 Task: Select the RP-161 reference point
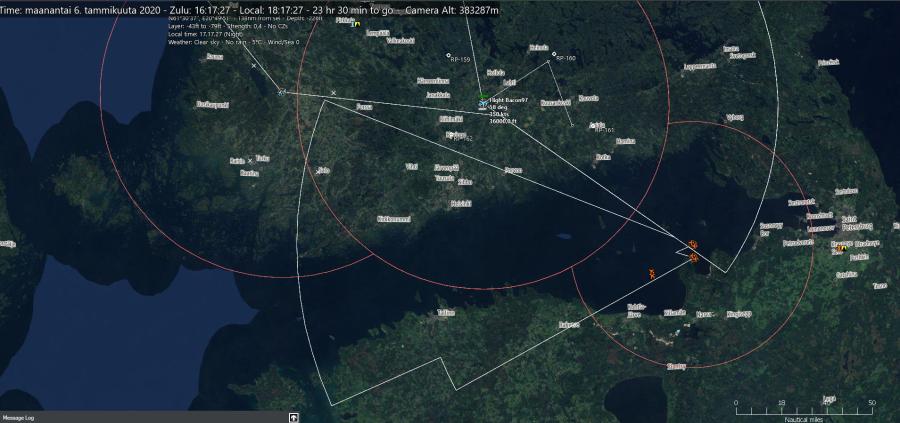tap(571, 126)
